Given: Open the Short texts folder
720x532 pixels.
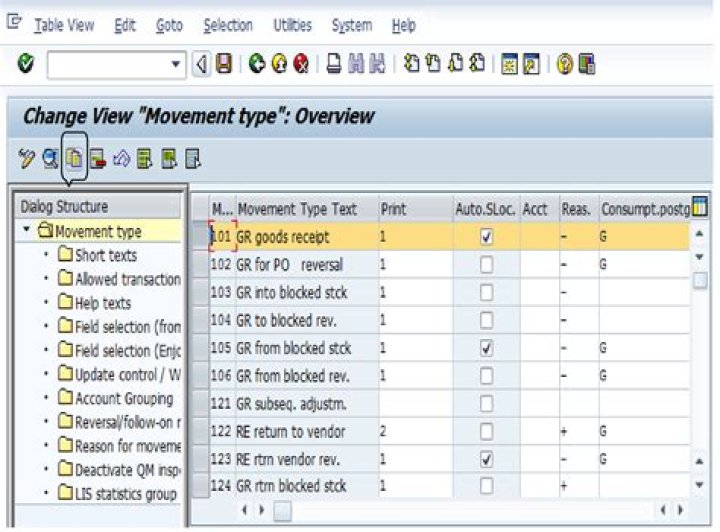Looking at the screenshot, I should (97, 255).
